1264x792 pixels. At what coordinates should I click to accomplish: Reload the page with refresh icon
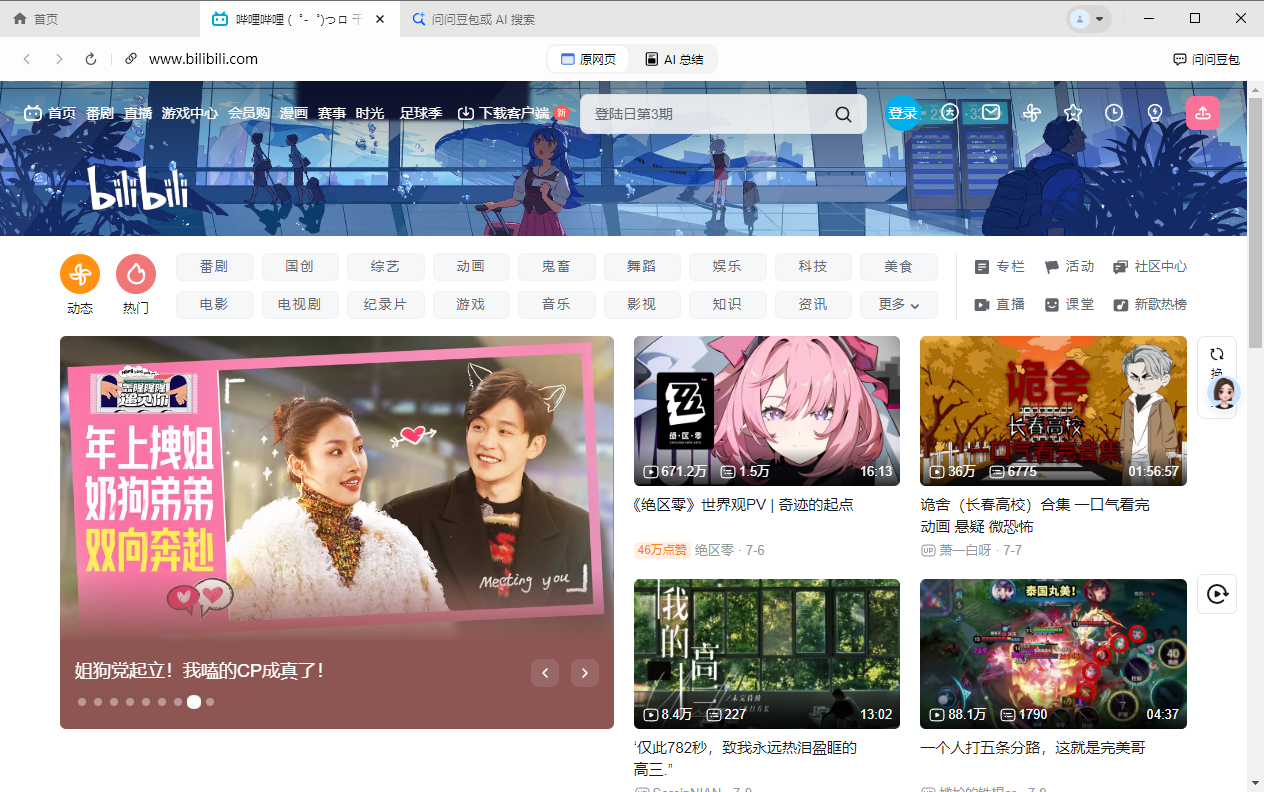pyautogui.click(x=91, y=59)
